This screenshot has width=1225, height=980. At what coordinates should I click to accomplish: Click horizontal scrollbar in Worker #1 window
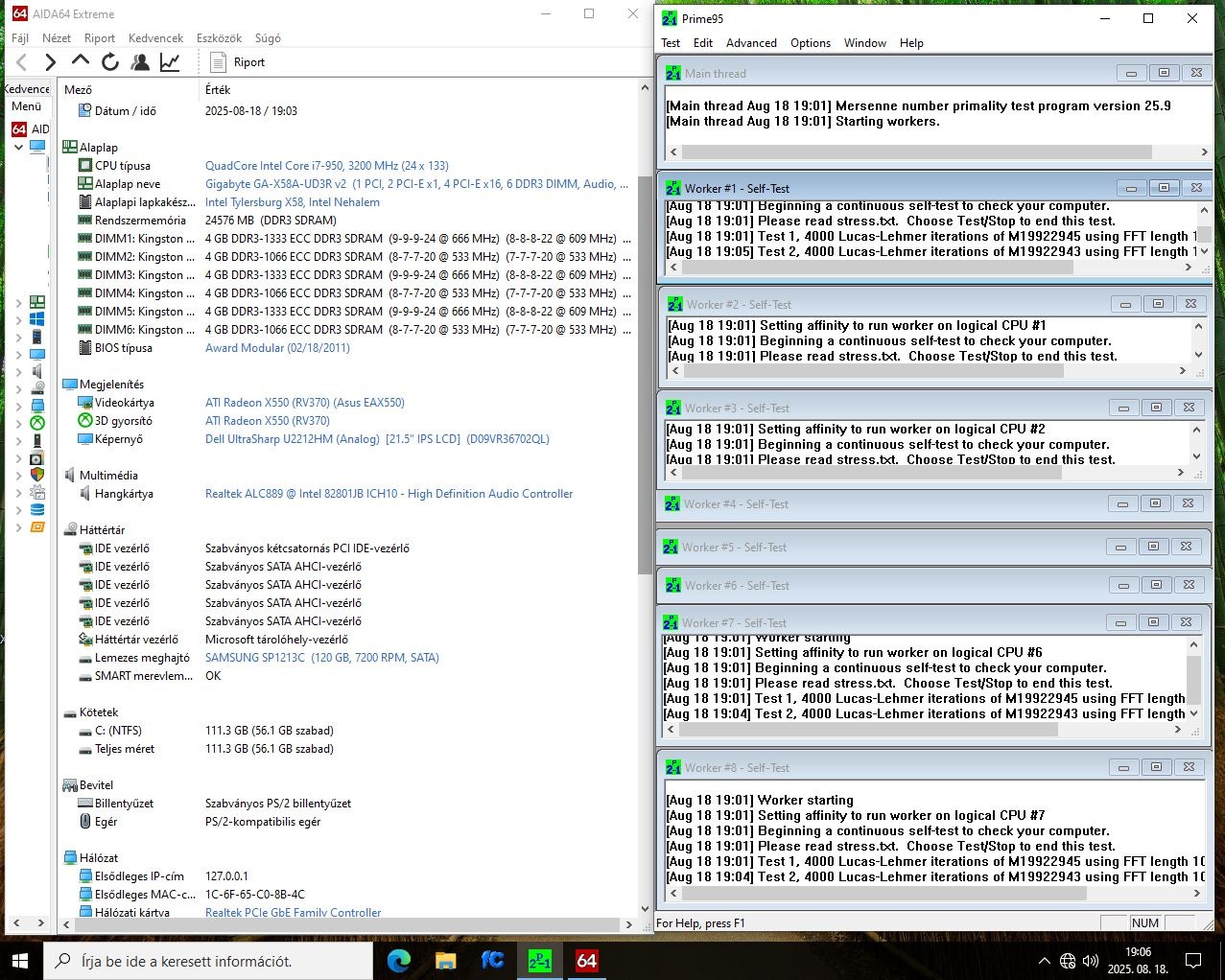coord(876,268)
